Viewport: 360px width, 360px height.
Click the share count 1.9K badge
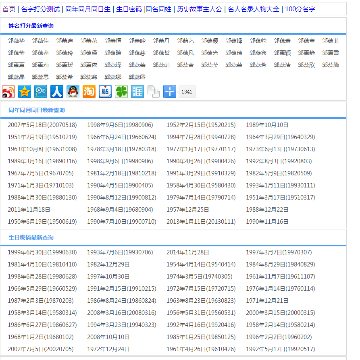tap(187, 92)
